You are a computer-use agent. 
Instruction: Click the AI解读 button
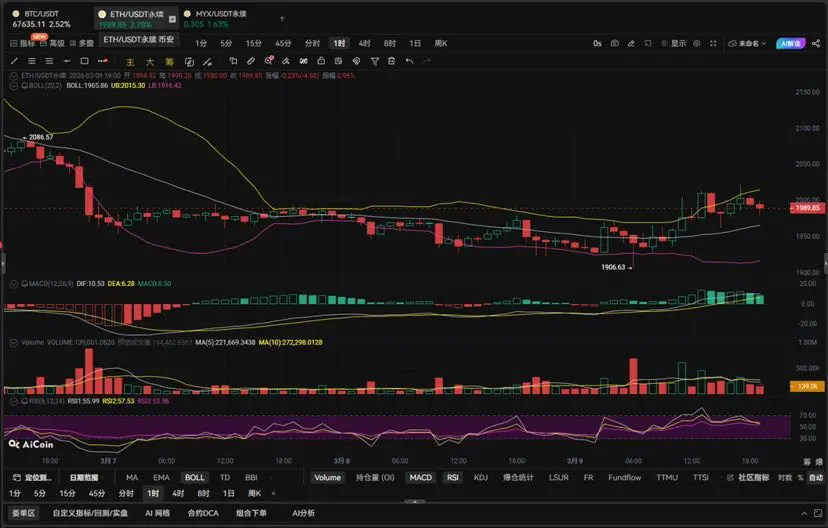[x=791, y=43]
